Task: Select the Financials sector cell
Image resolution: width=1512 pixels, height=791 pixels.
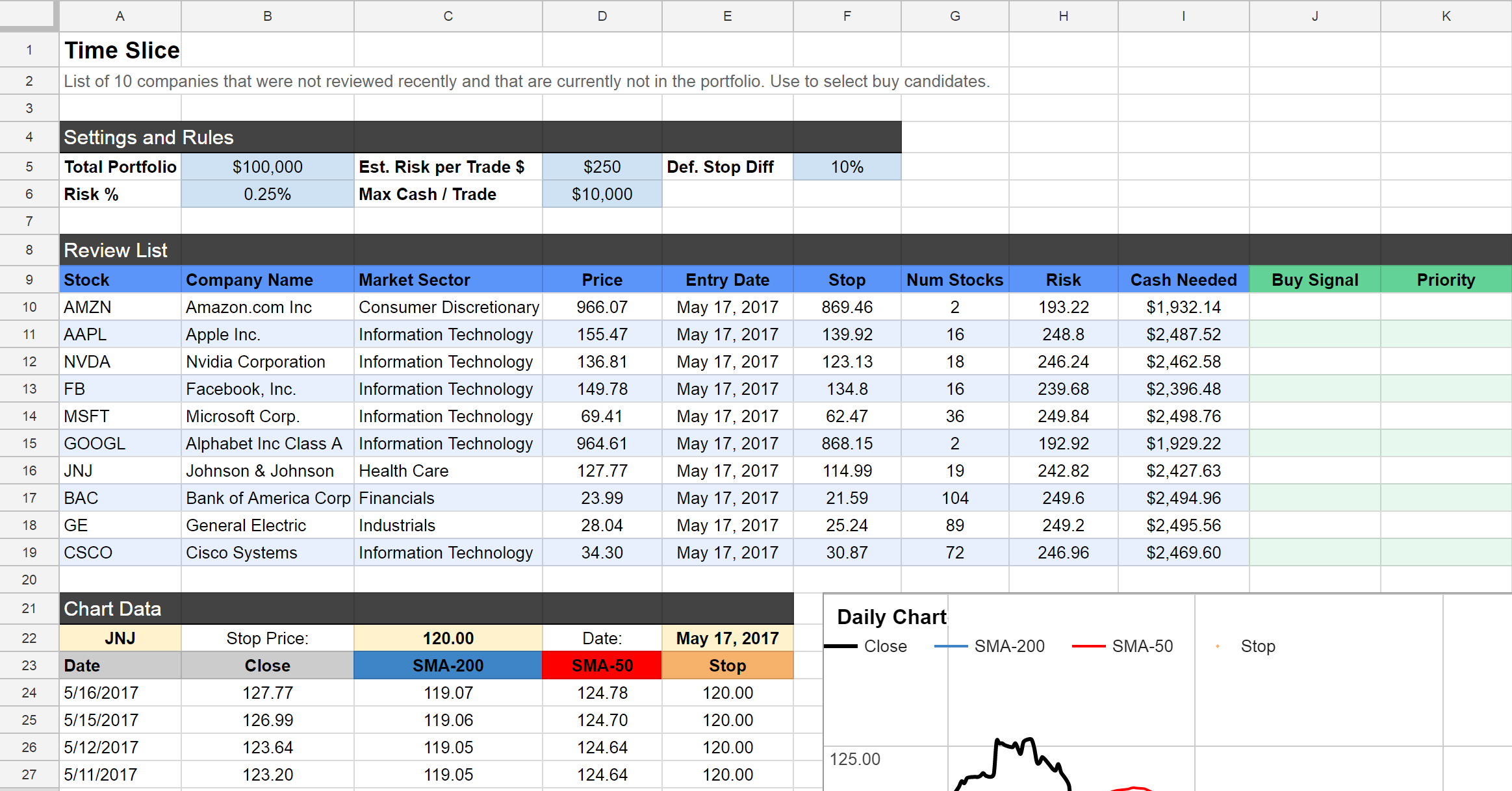Action: click(x=448, y=498)
